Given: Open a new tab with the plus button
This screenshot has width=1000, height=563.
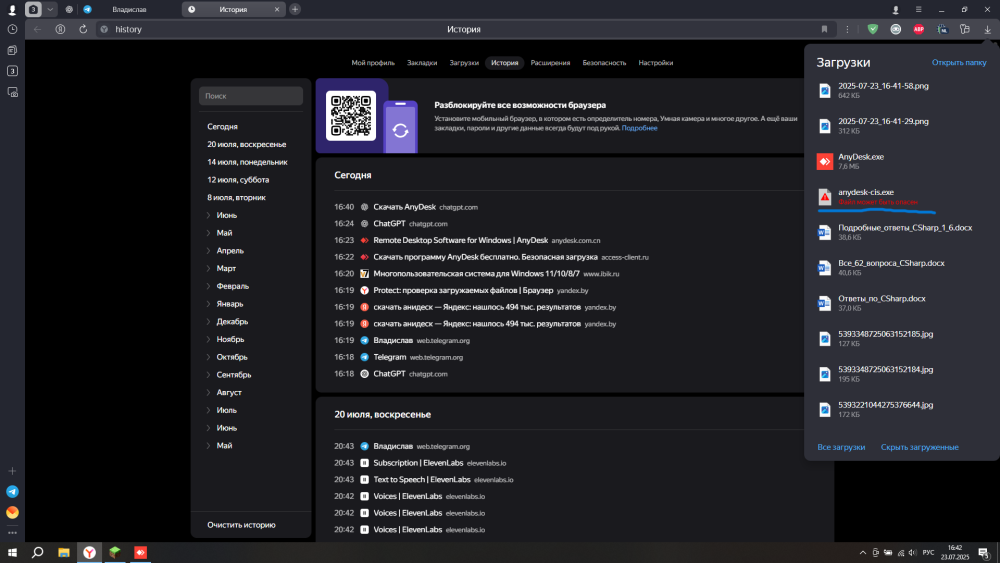Looking at the screenshot, I should (x=295, y=10).
